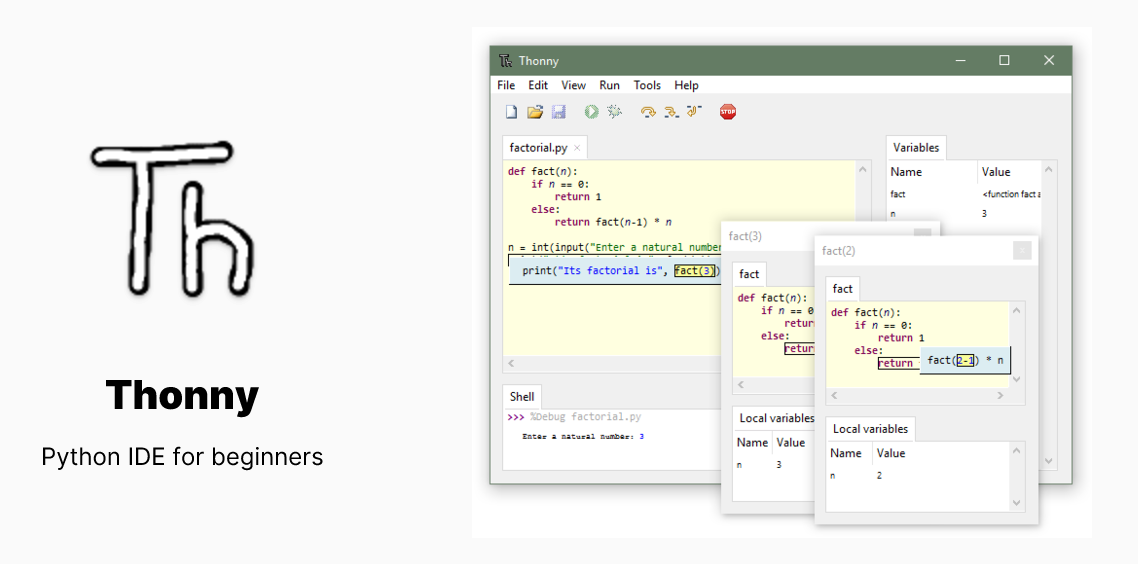This screenshot has height=564, width=1138.
Task: Open the Help menu
Action: (686, 85)
